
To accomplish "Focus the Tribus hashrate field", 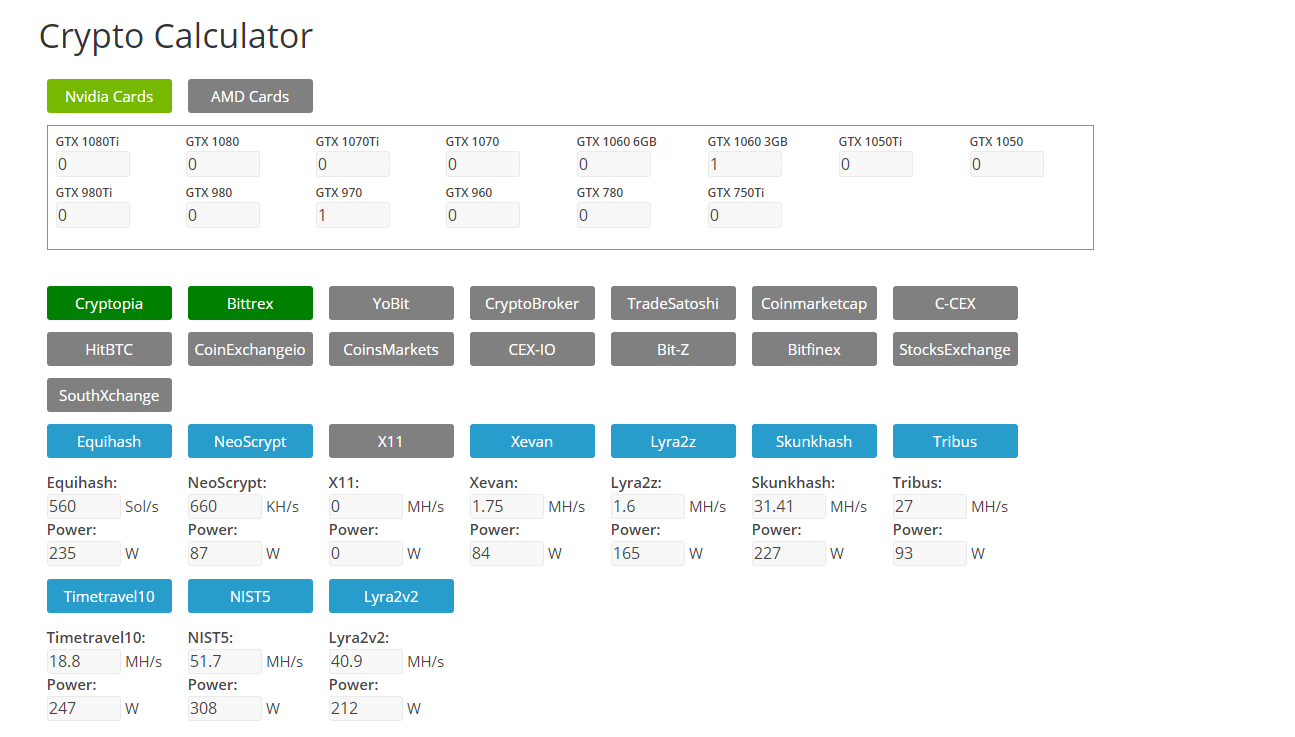I will click(930, 506).
